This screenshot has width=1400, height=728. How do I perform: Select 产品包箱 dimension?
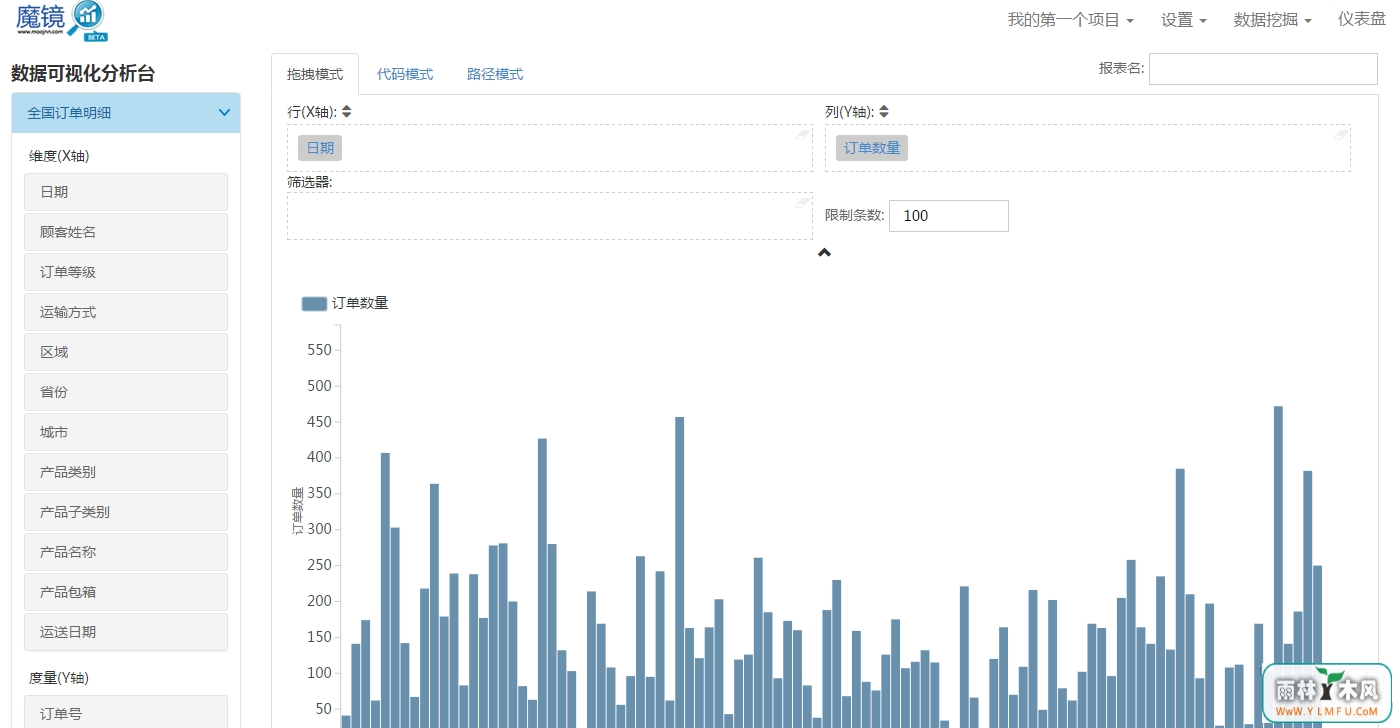(x=126, y=592)
